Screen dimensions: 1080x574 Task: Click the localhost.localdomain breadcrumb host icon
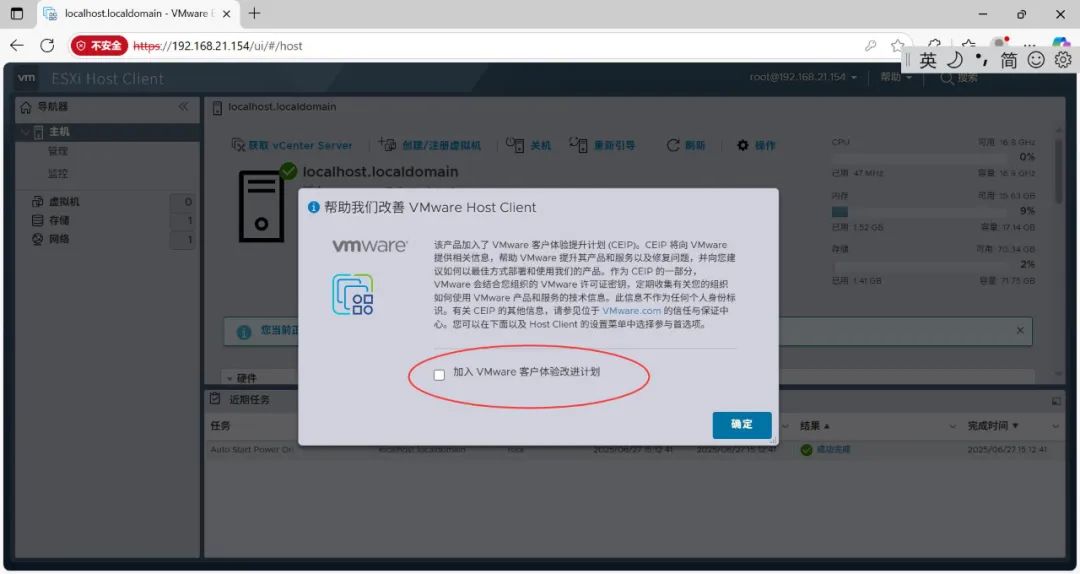tap(217, 107)
